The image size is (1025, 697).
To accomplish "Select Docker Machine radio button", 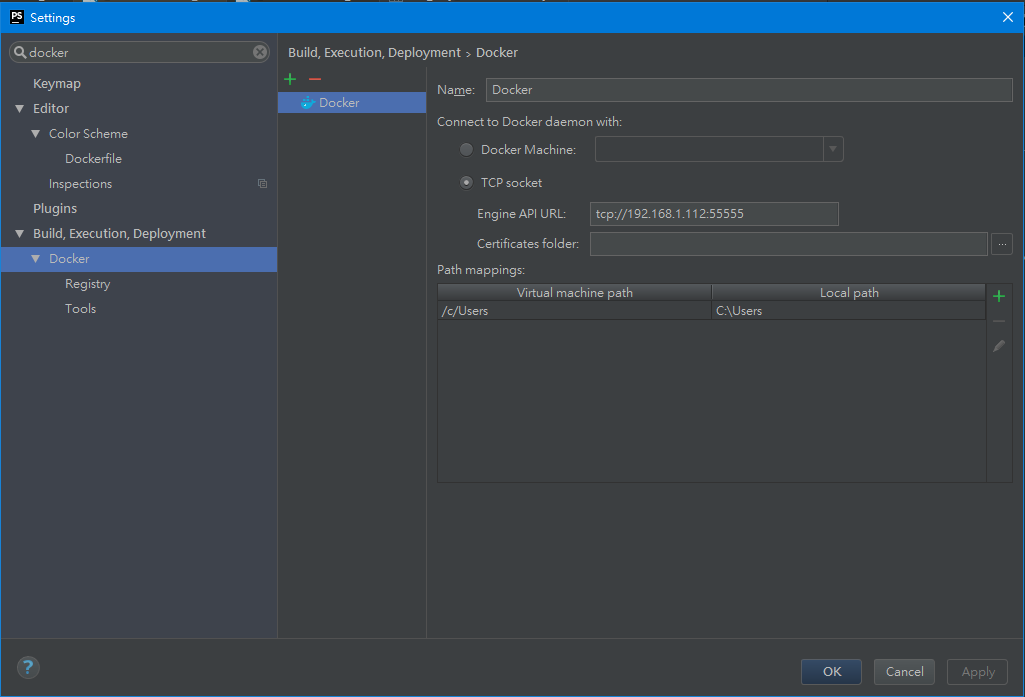I will coord(466,150).
